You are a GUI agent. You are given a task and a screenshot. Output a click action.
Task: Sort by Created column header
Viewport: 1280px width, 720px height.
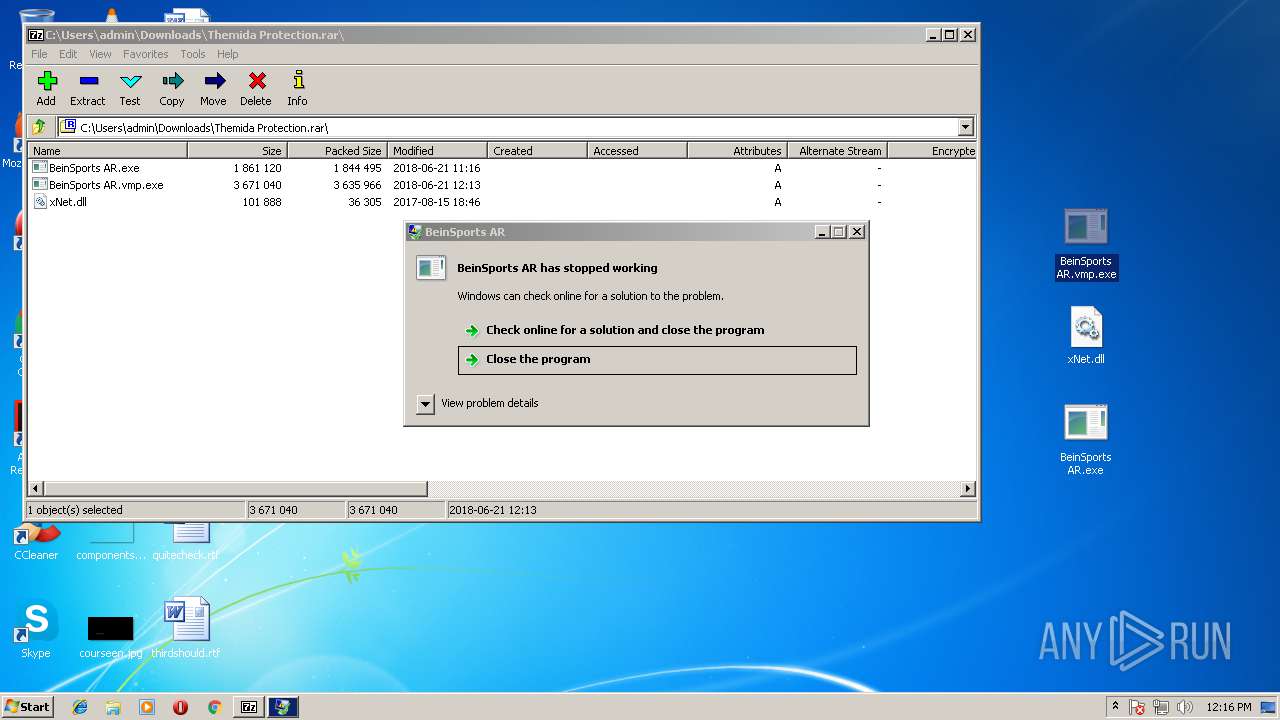538,151
